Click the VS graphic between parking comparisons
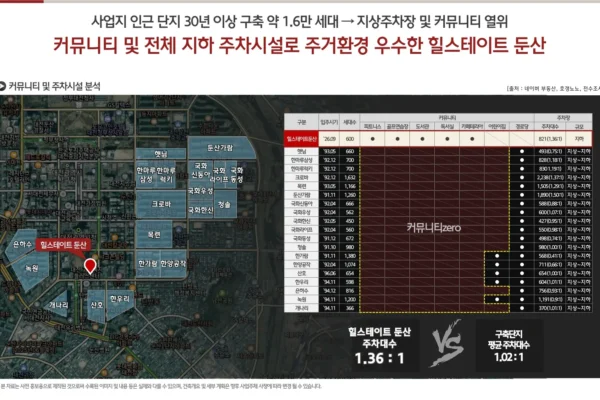 (447, 343)
